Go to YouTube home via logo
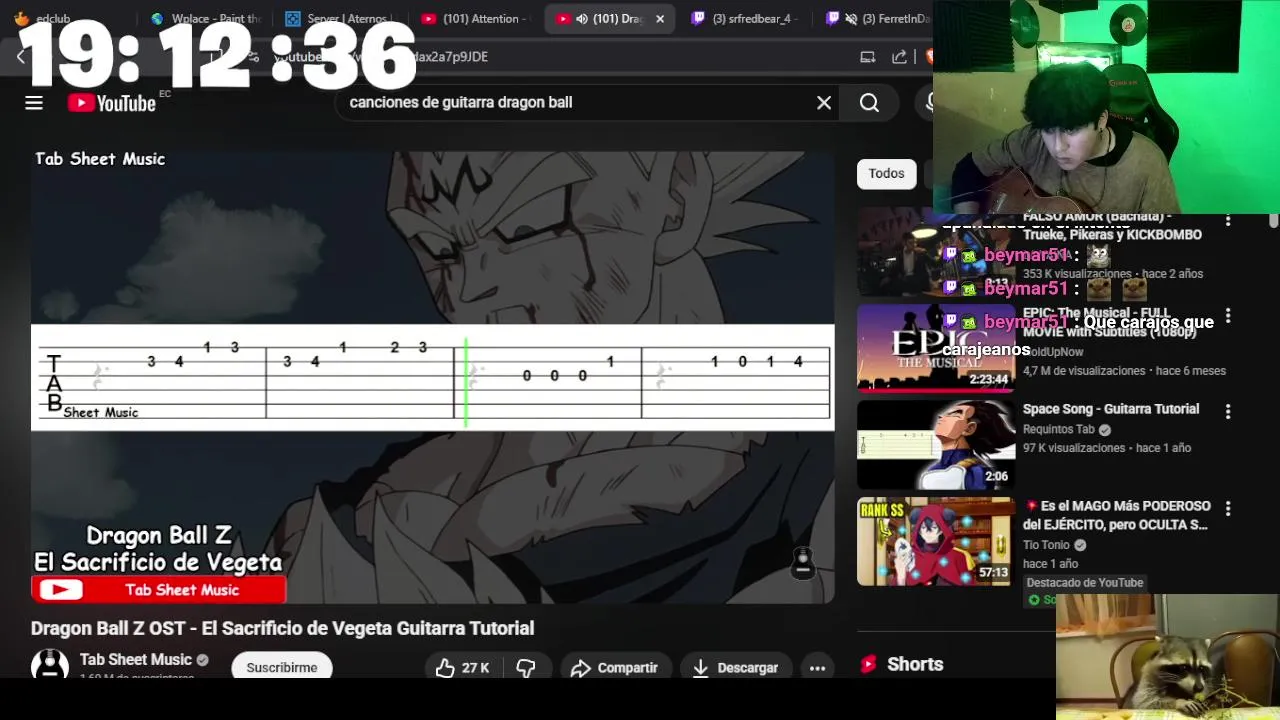 click(111, 103)
